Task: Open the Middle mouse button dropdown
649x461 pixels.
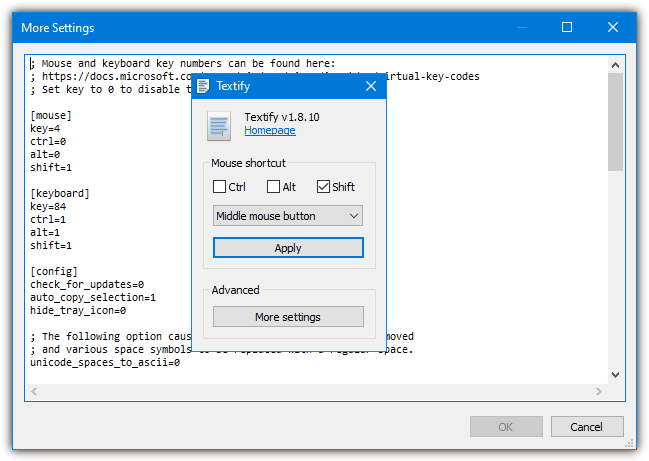Action: click(288, 216)
